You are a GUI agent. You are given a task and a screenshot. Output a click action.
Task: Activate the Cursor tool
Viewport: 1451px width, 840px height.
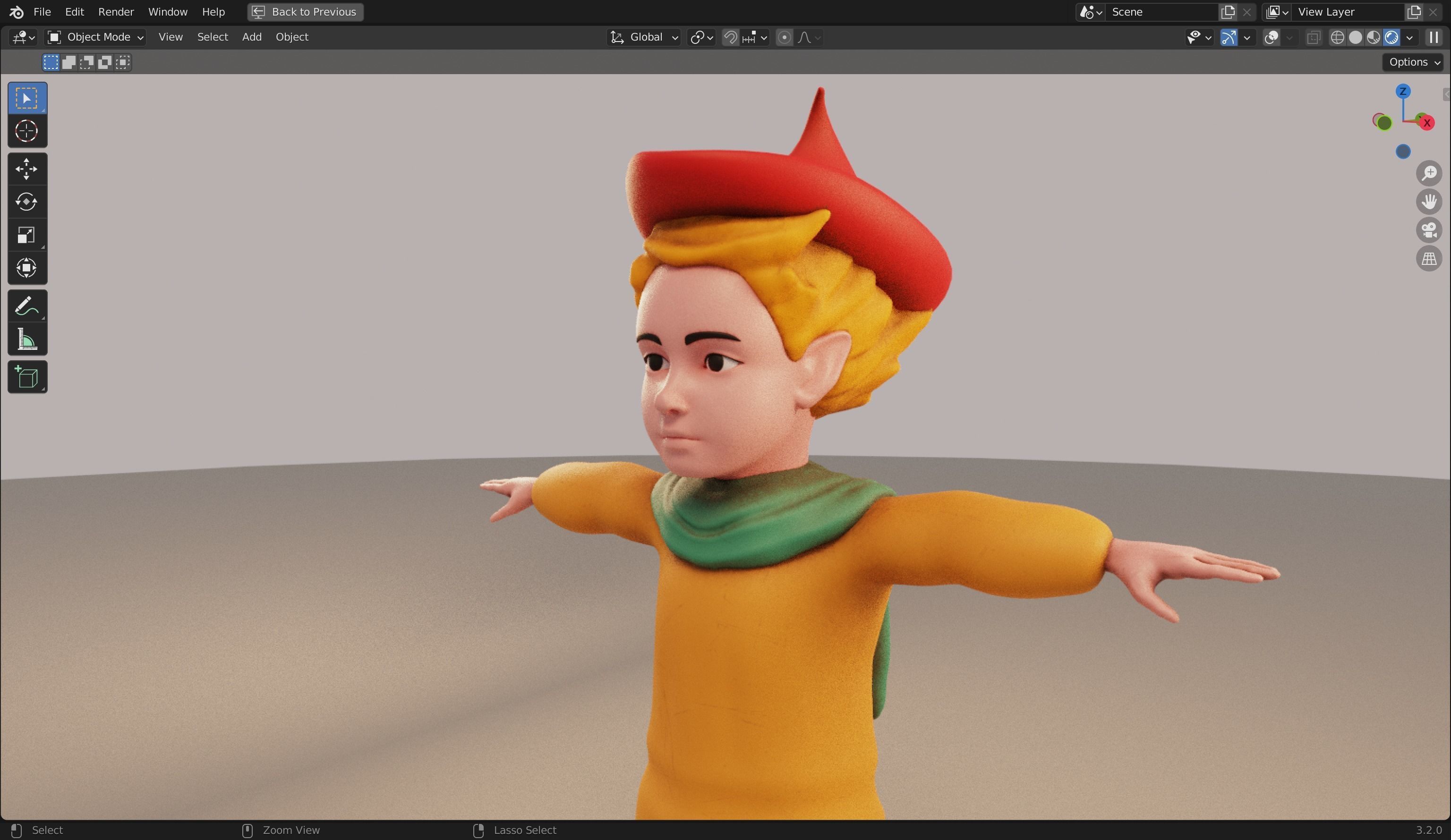(27, 131)
